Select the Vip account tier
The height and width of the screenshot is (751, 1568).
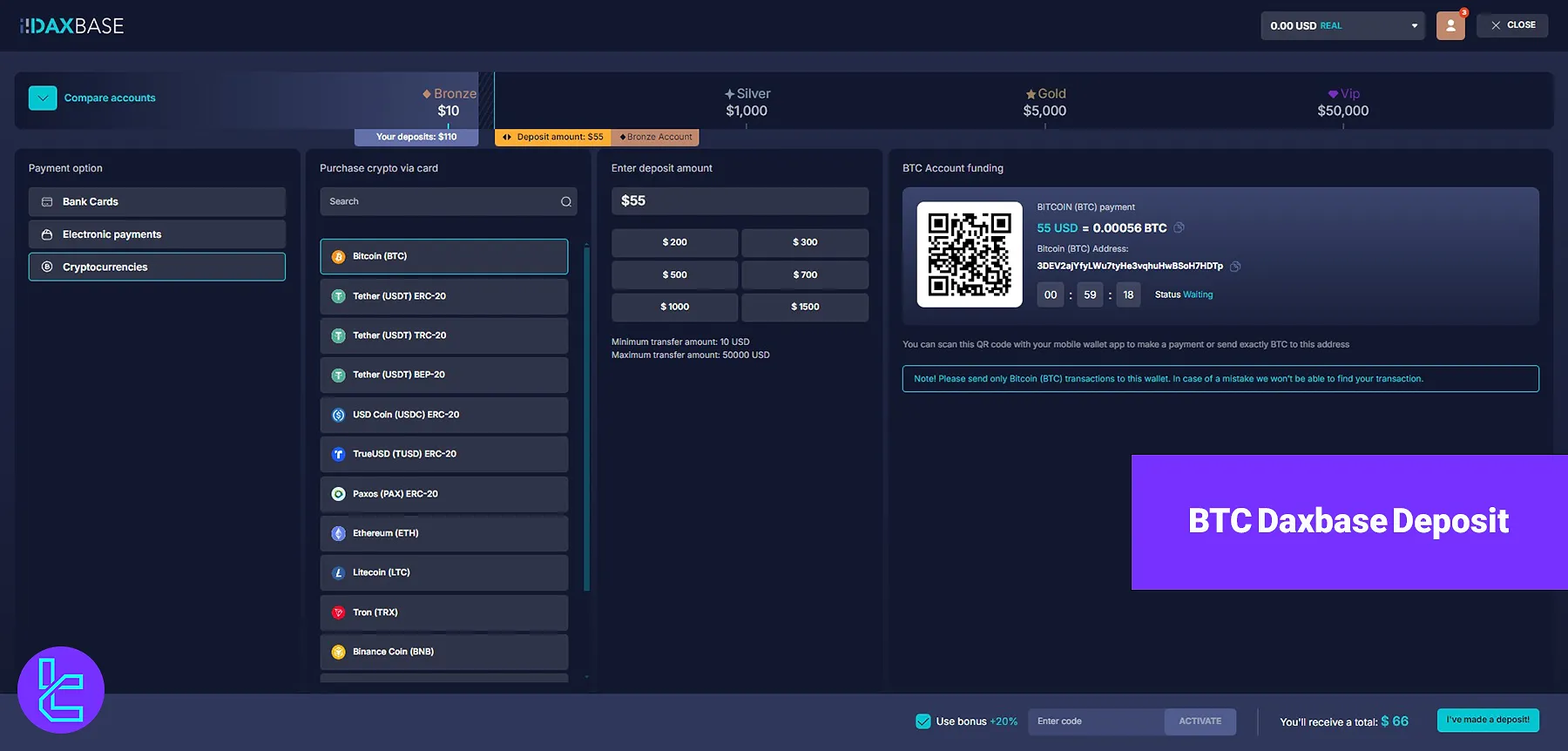(1343, 102)
